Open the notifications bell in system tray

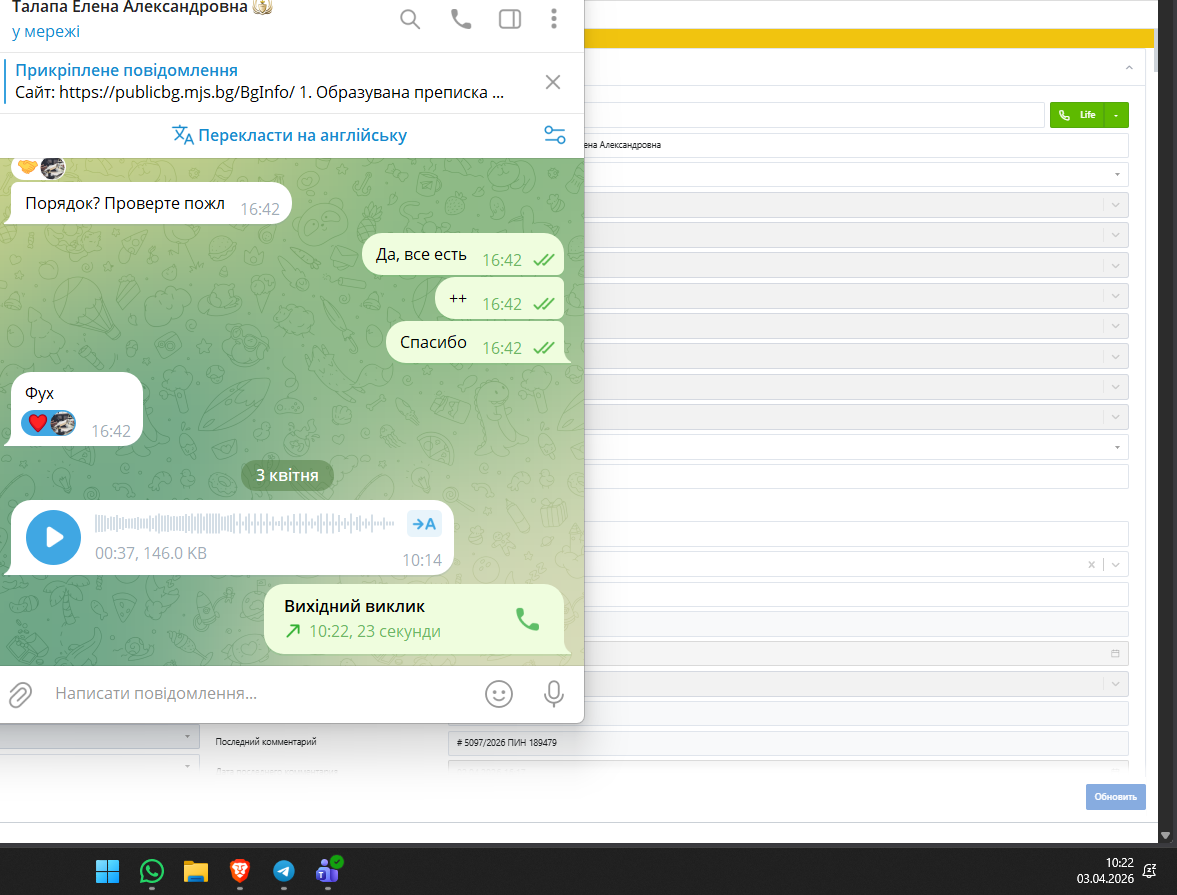pos(1149,871)
